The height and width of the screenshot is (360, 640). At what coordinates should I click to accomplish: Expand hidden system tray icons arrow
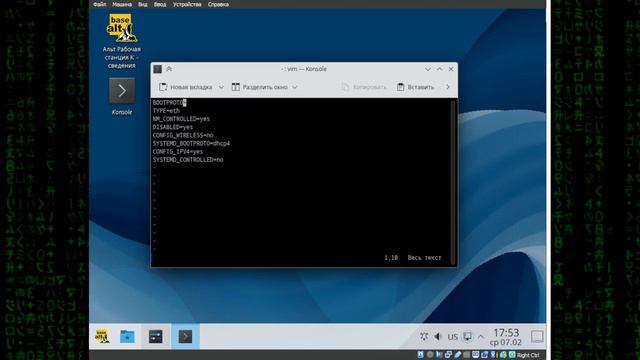coord(481,337)
